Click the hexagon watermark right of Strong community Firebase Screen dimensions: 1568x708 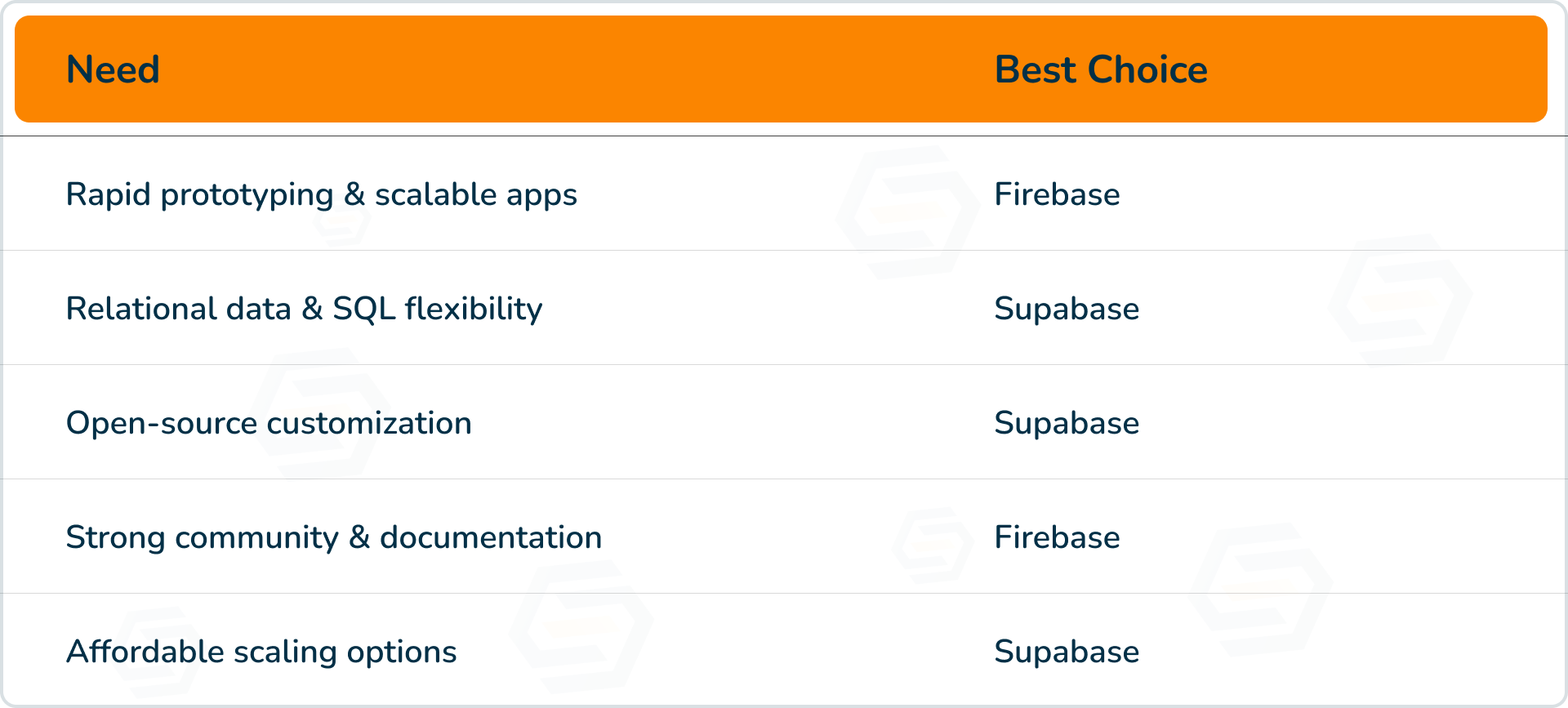[x=1260, y=590]
